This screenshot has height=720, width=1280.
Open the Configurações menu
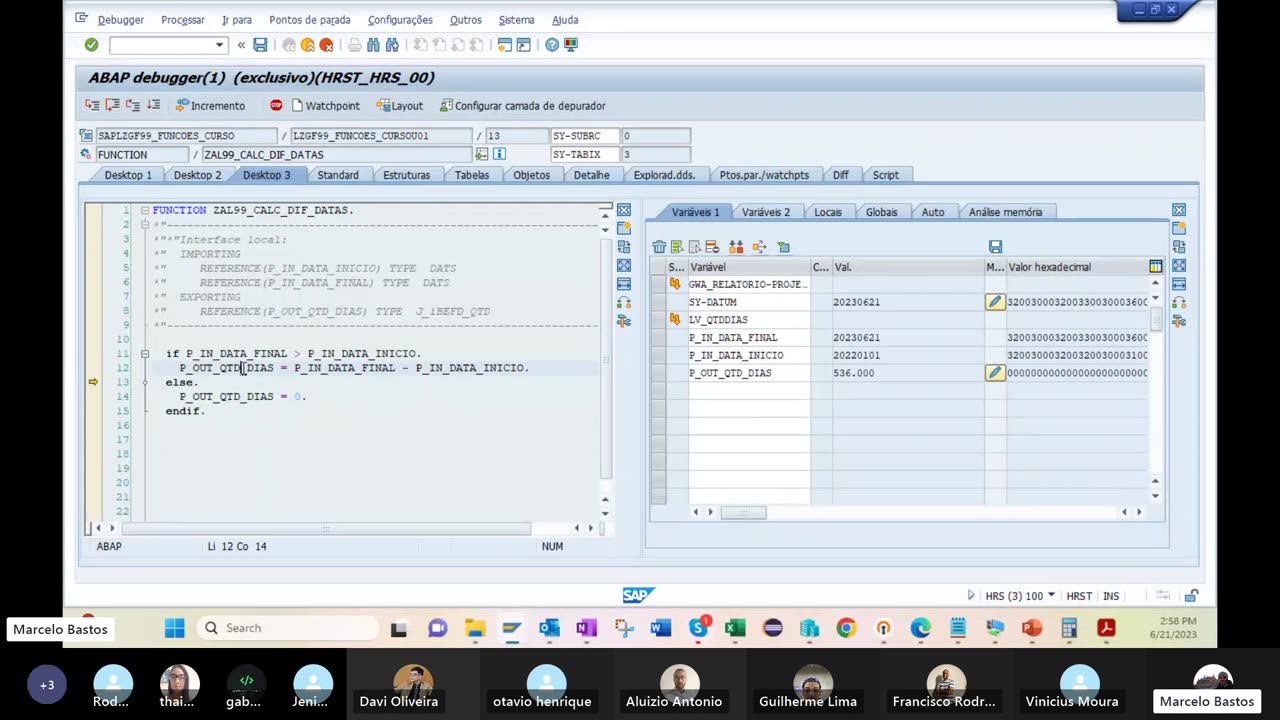[x=400, y=20]
